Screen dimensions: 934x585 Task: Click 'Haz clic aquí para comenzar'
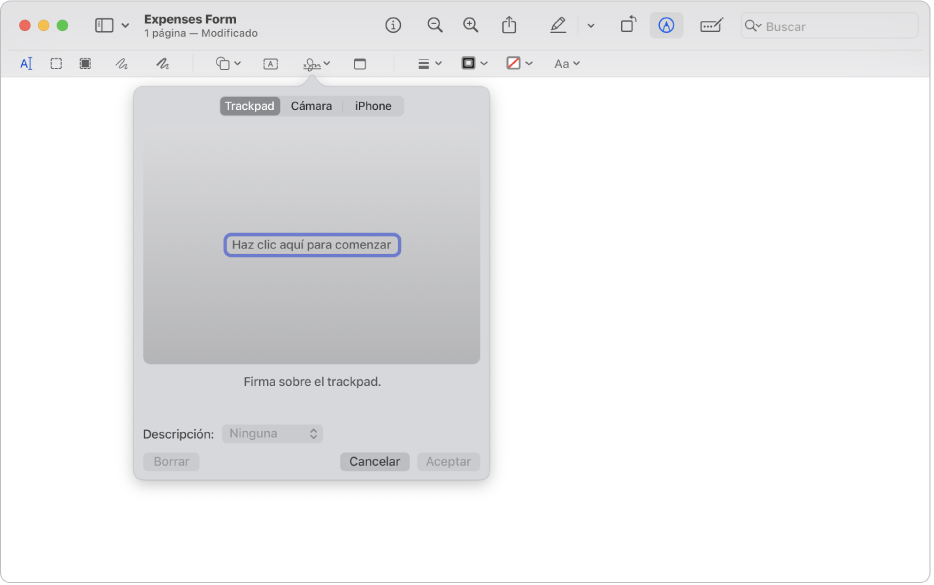pyautogui.click(x=312, y=245)
